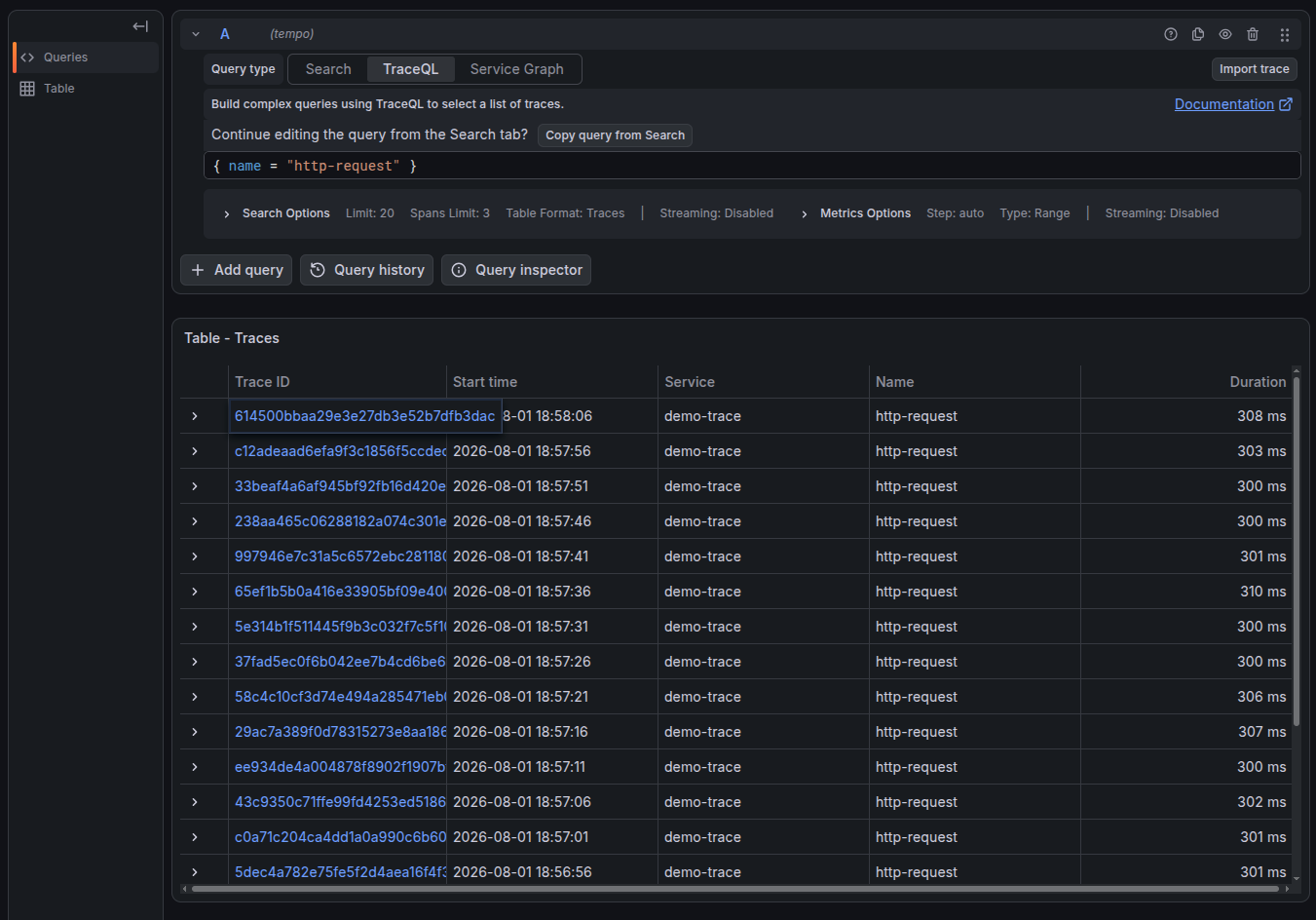Select the Search query type
This screenshot has height=920, width=1316.
328,69
